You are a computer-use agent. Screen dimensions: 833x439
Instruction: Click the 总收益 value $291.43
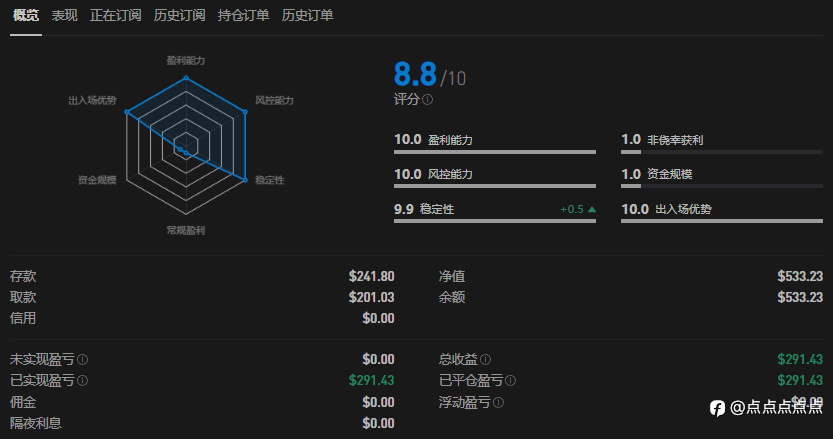tap(800, 359)
